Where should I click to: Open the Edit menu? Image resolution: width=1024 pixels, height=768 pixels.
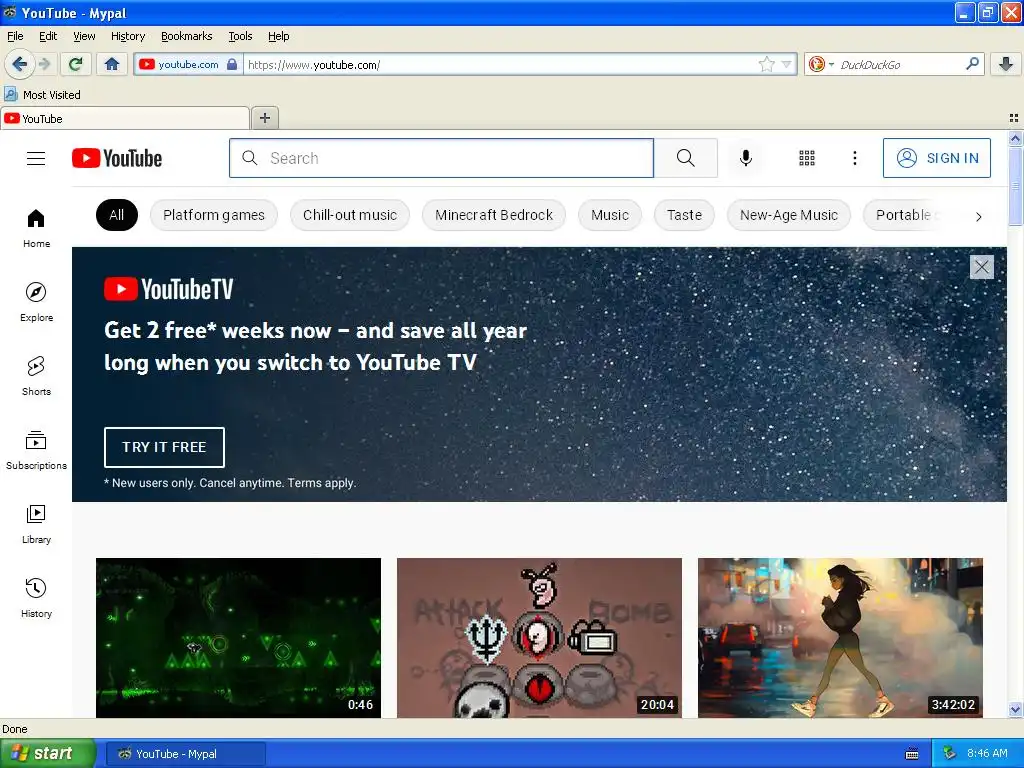(x=48, y=36)
